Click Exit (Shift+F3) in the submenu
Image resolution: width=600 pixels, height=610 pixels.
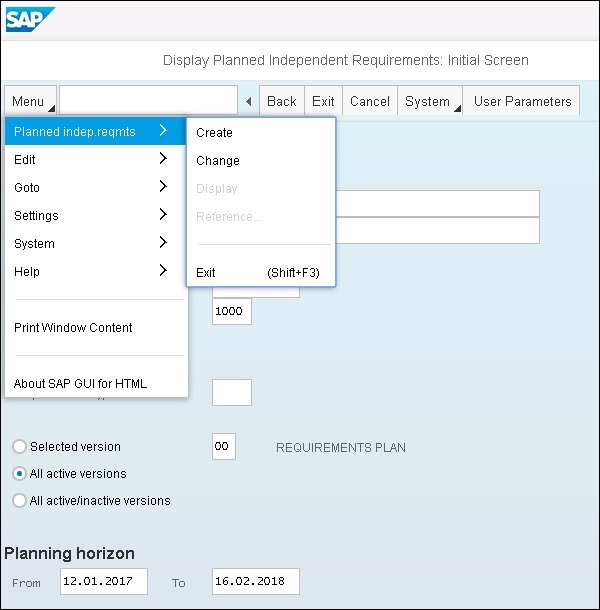click(257, 273)
